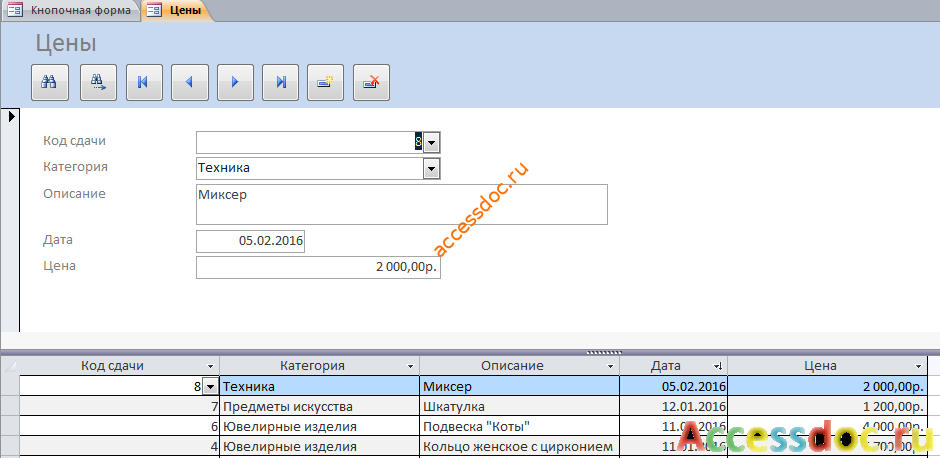Open the Категория combo box dropdown
940x458 pixels.
click(x=432, y=170)
